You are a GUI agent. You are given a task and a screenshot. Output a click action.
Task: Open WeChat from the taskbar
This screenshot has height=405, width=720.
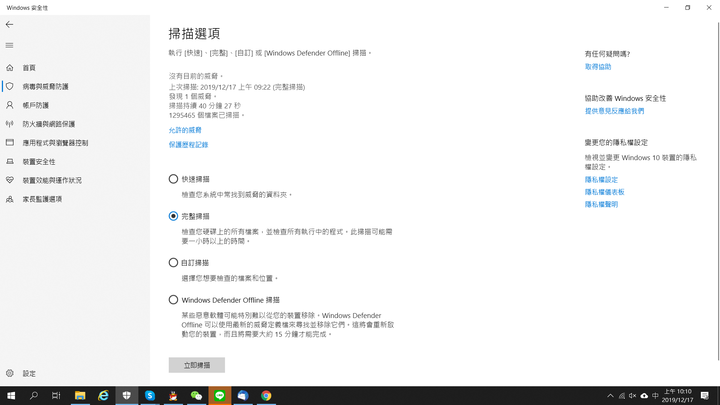[x=196, y=396]
